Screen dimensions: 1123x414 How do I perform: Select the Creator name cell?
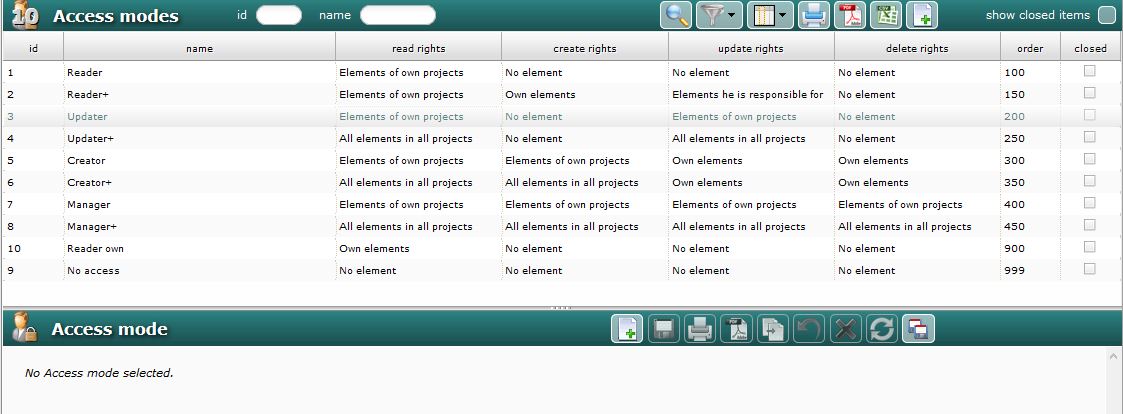tap(199, 160)
